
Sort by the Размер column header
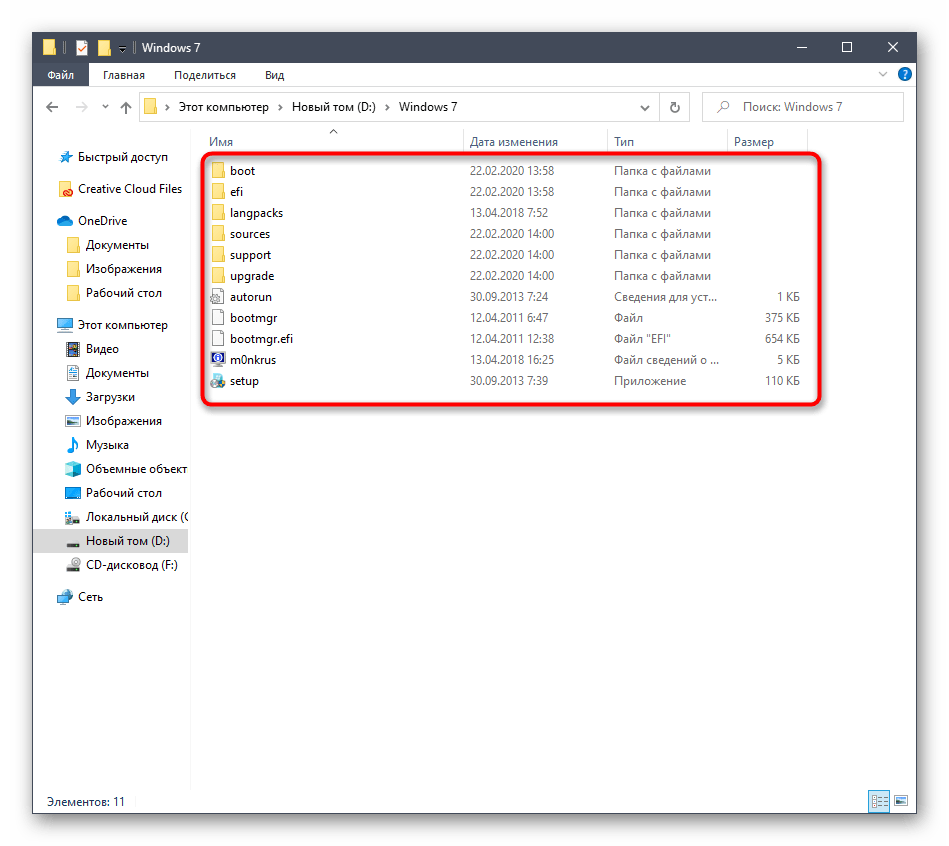pos(754,142)
